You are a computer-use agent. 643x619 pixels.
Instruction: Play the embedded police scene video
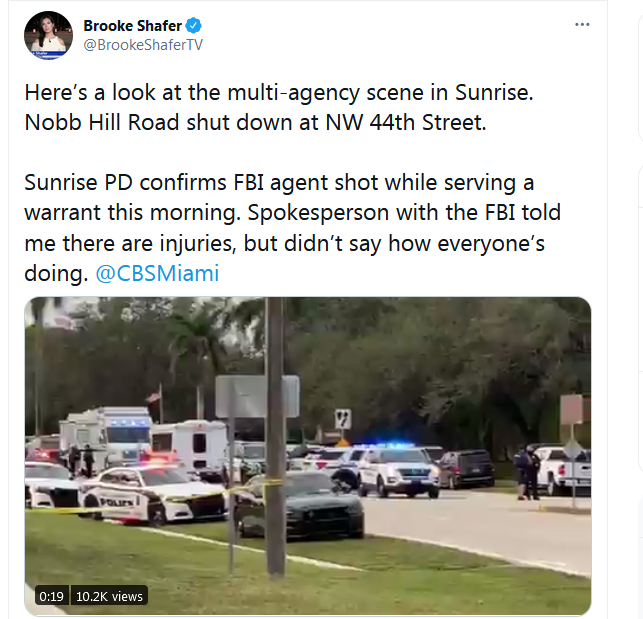coord(308,456)
